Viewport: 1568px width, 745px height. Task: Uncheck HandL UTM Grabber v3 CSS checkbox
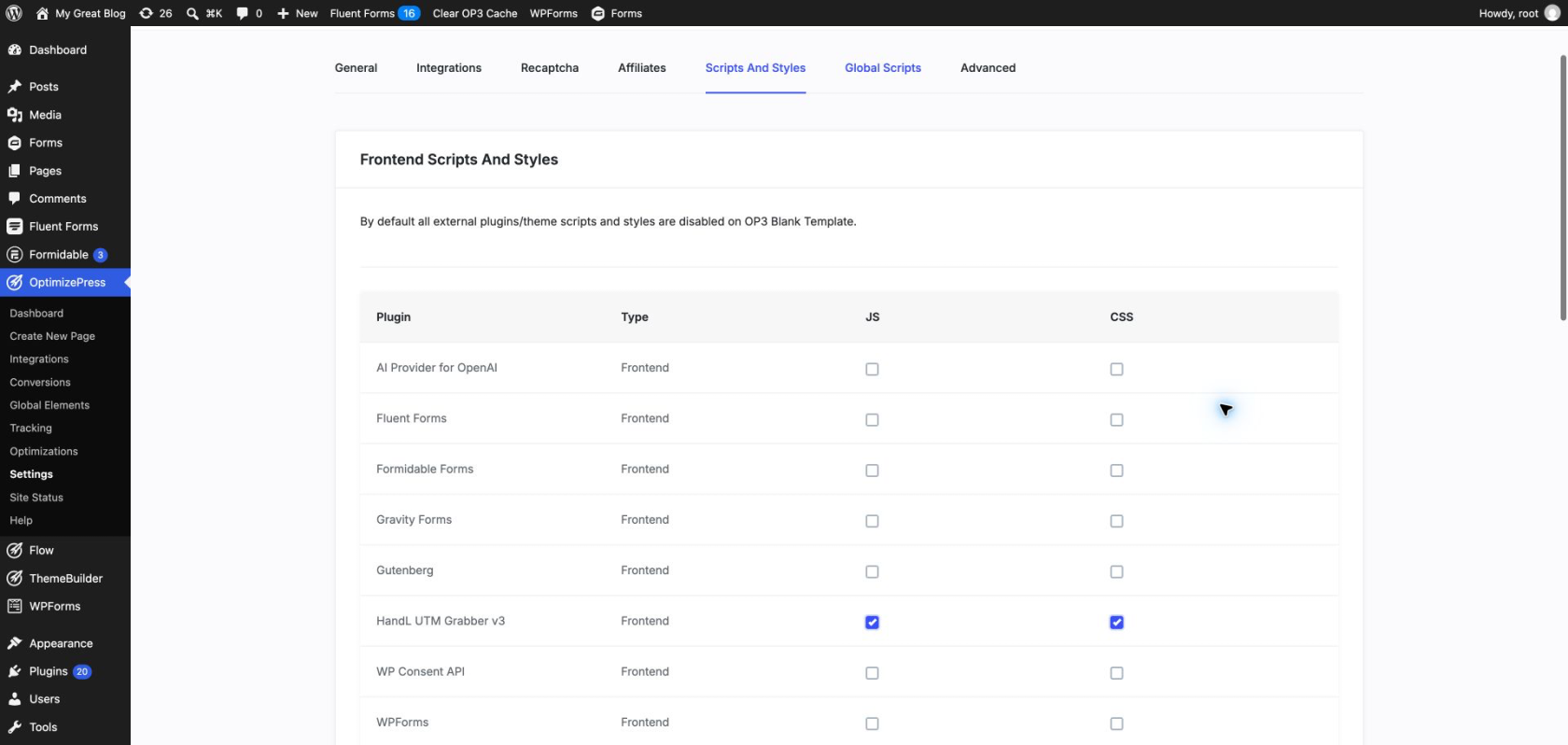tap(1116, 622)
